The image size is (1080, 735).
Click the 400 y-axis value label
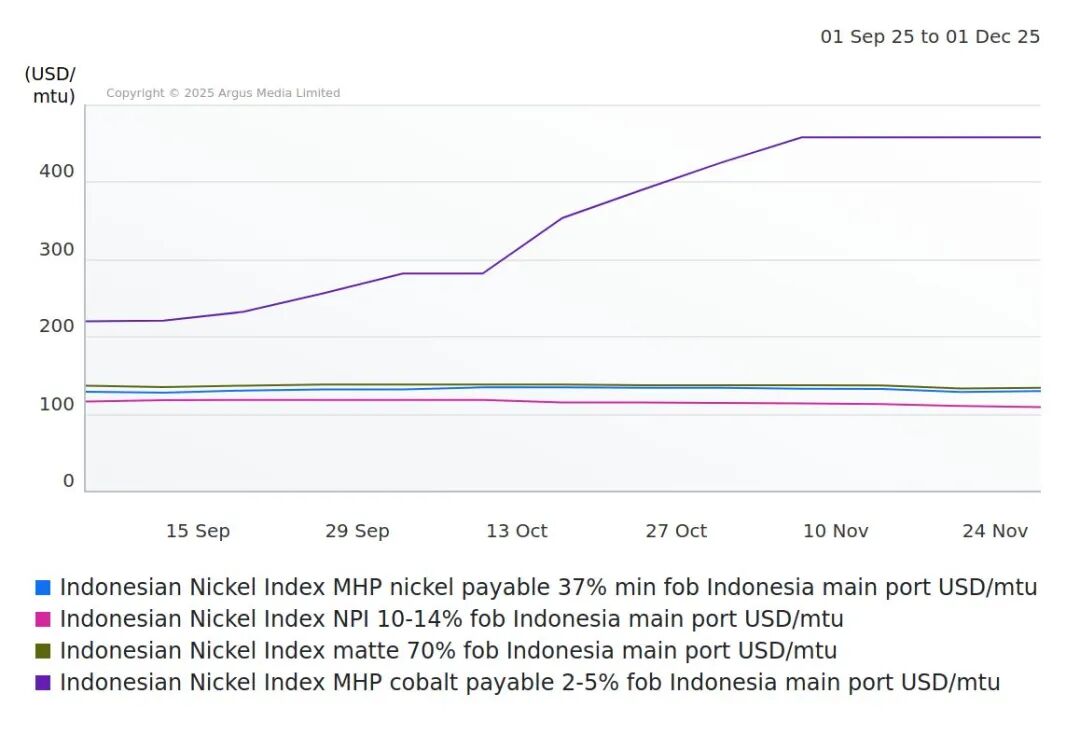pyautogui.click(x=57, y=172)
